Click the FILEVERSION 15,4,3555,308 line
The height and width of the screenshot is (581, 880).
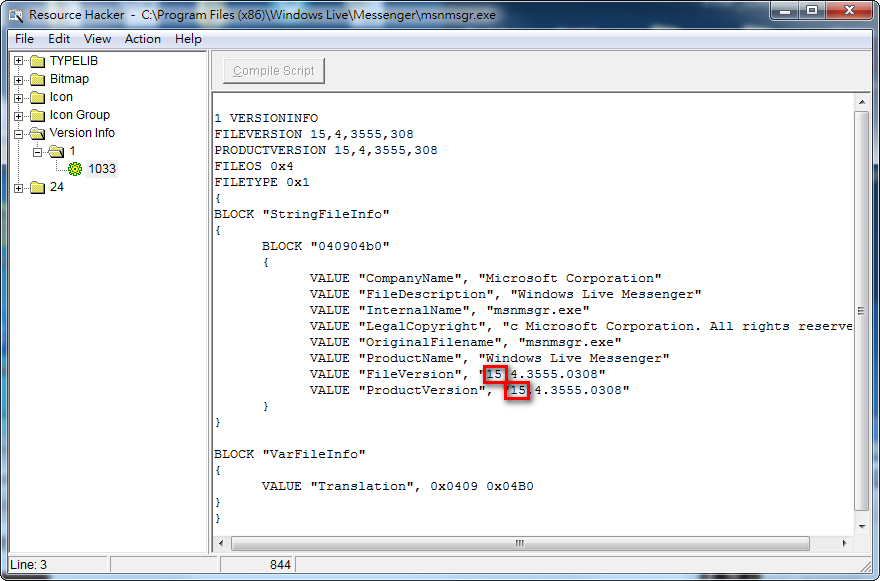coord(314,134)
